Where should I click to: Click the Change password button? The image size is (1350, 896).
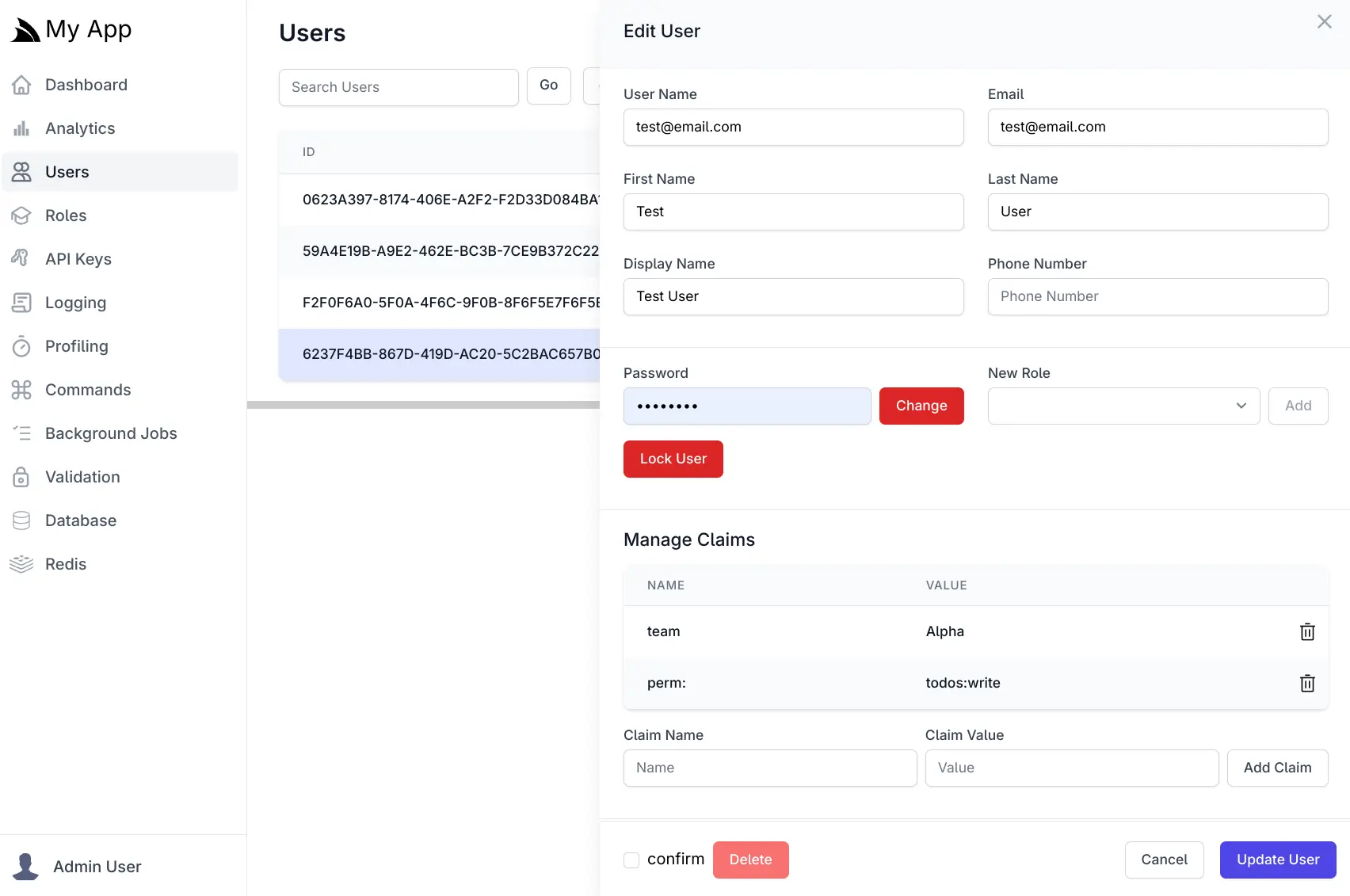pos(921,406)
